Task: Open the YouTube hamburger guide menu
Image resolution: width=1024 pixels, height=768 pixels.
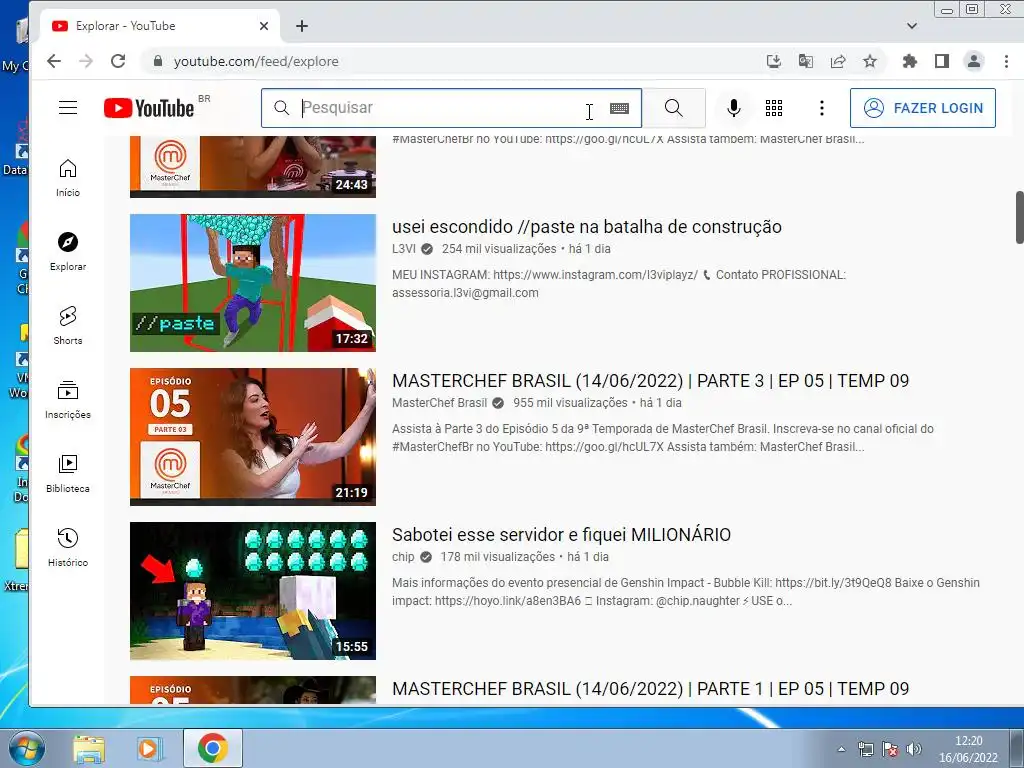Action: pyautogui.click(x=68, y=108)
